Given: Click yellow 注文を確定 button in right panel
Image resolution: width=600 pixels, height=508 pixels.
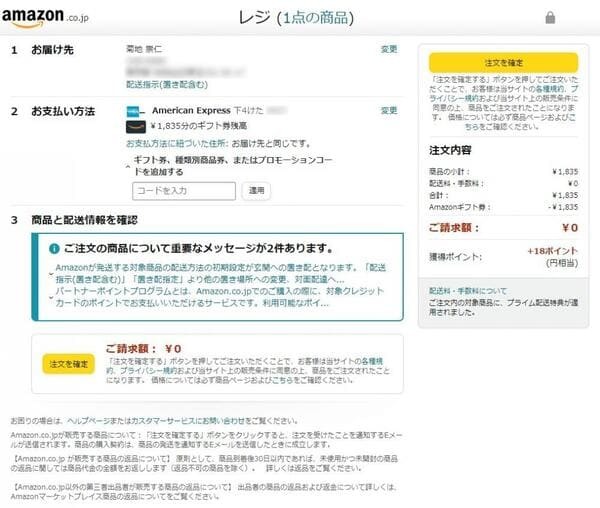Looking at the screenshot, I should pyautogui.click(x=503, y=63).
